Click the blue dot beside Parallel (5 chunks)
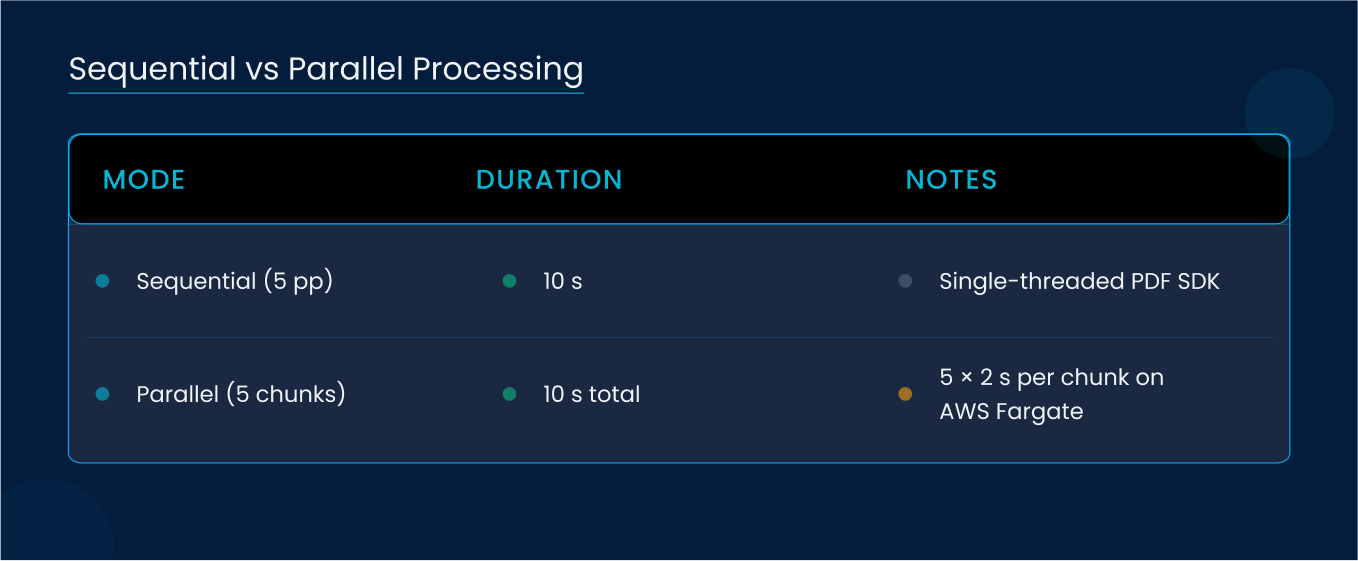The image size is (1358, 561). point(102,394)
